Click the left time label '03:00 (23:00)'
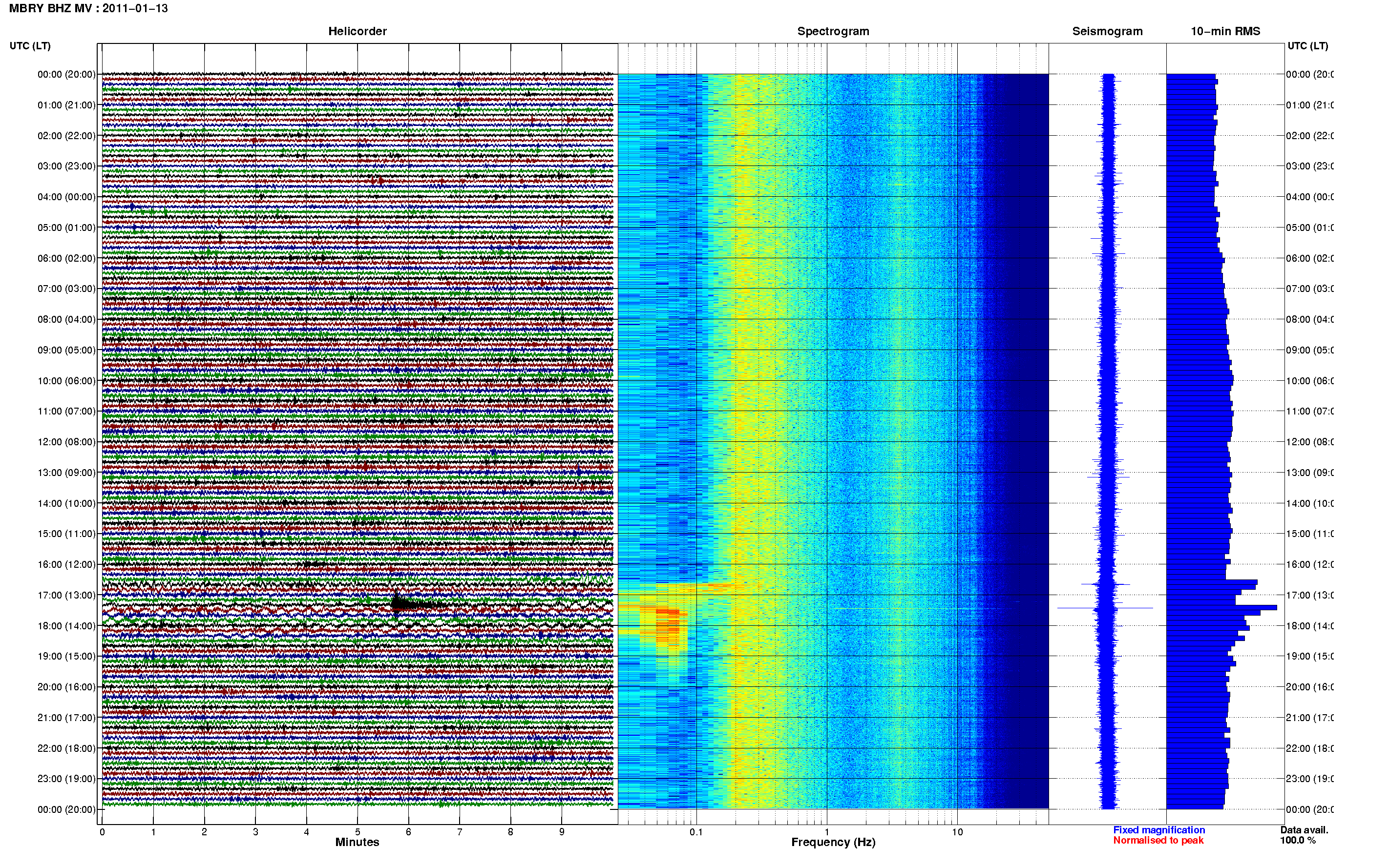This screenshot has height=868, width=1389. (x=66, y=166)
